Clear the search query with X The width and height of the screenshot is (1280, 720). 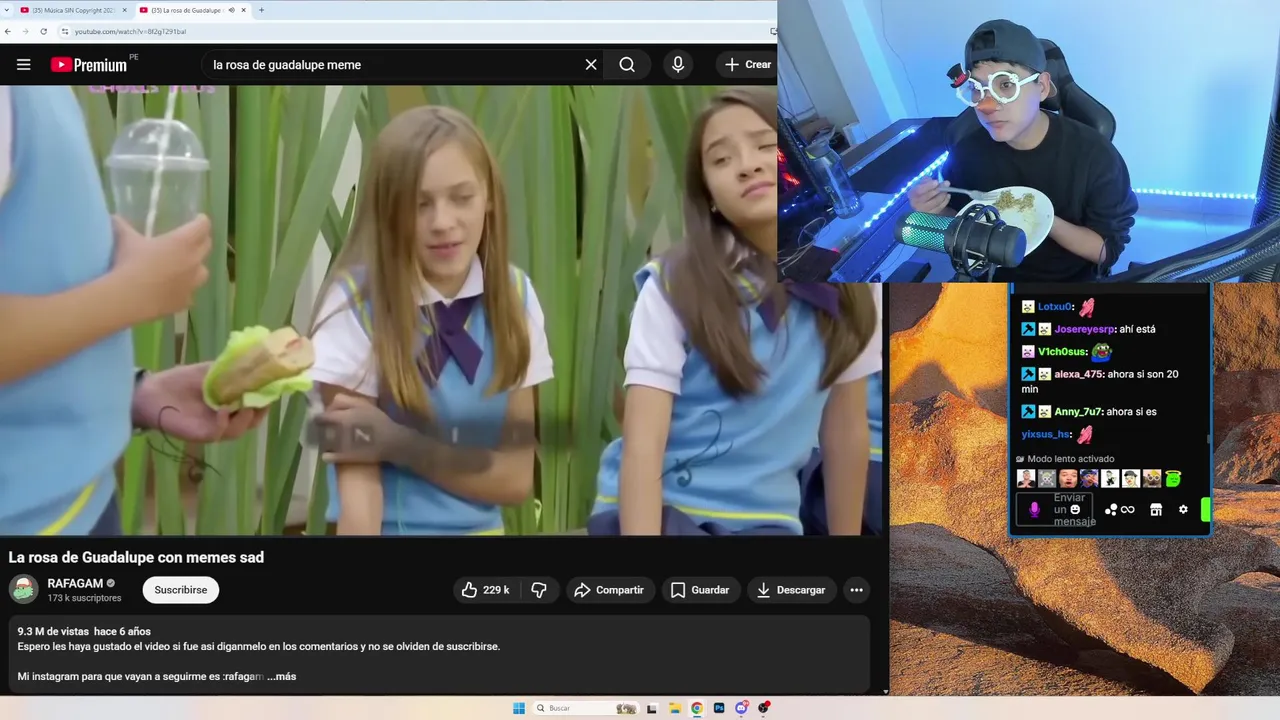pyautogui.click(x=591, y=65)
